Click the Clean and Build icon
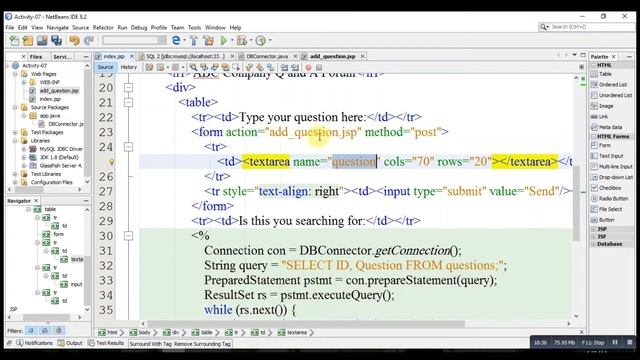The width and height of the screenshot is (640, 360). (x=209, y=40)
